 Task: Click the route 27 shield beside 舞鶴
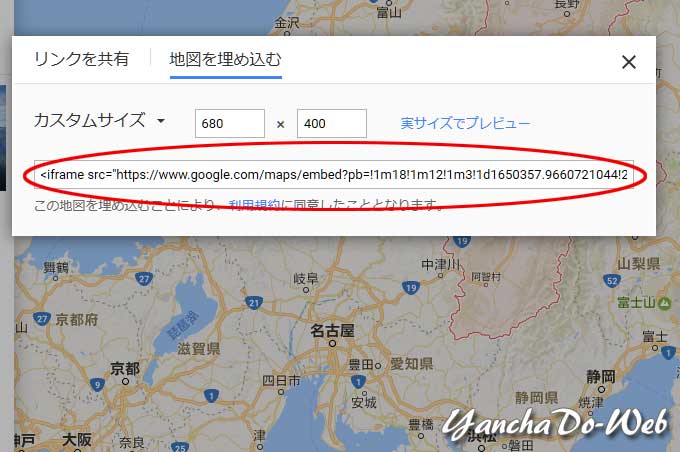144,279
